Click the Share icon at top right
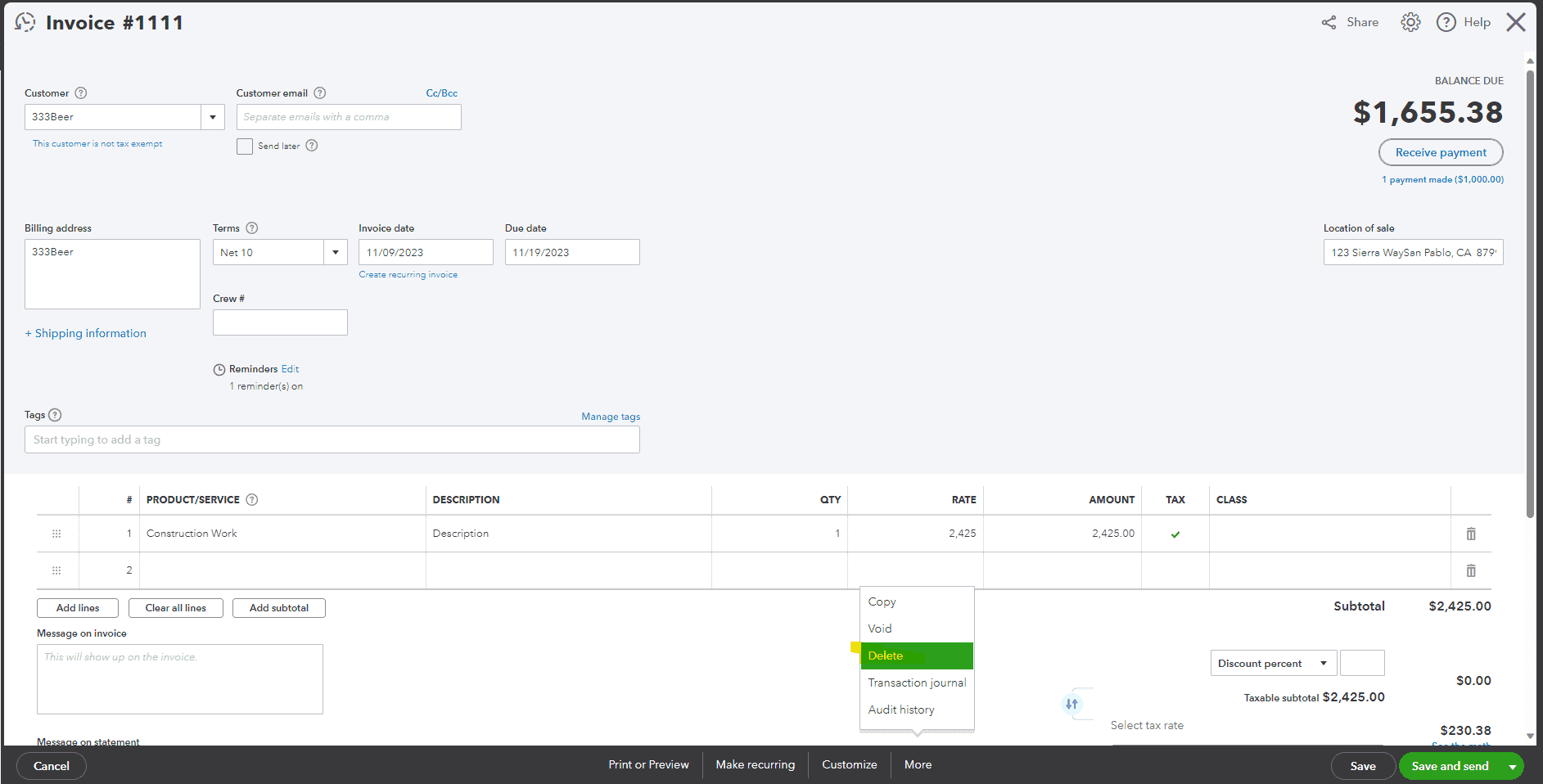The image size is (1543, 784). pyautogui.click(x=1328, y=22)
